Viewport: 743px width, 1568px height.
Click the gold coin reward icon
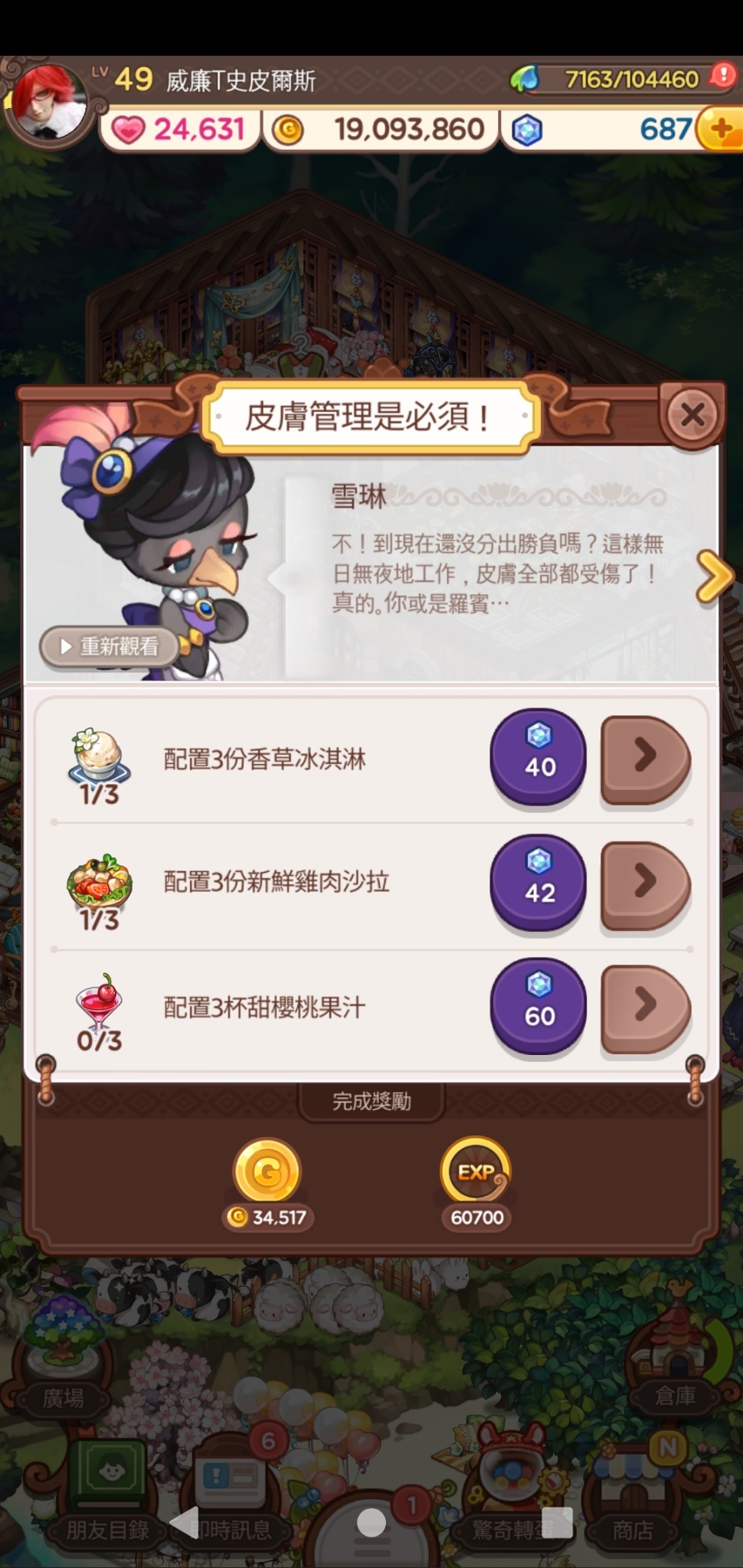pos(267,1171)
